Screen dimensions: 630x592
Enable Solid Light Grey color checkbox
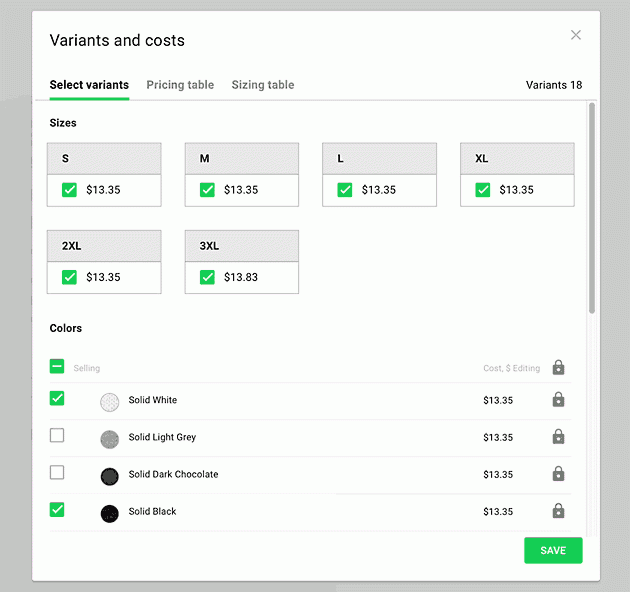[x=57, y=435]
